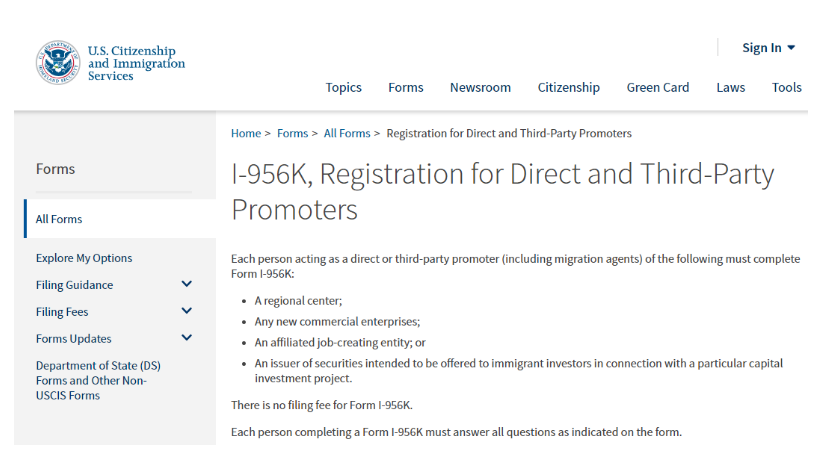Open the Green Card menu
Screen dimensions: 818x456
tap(657, 88)
